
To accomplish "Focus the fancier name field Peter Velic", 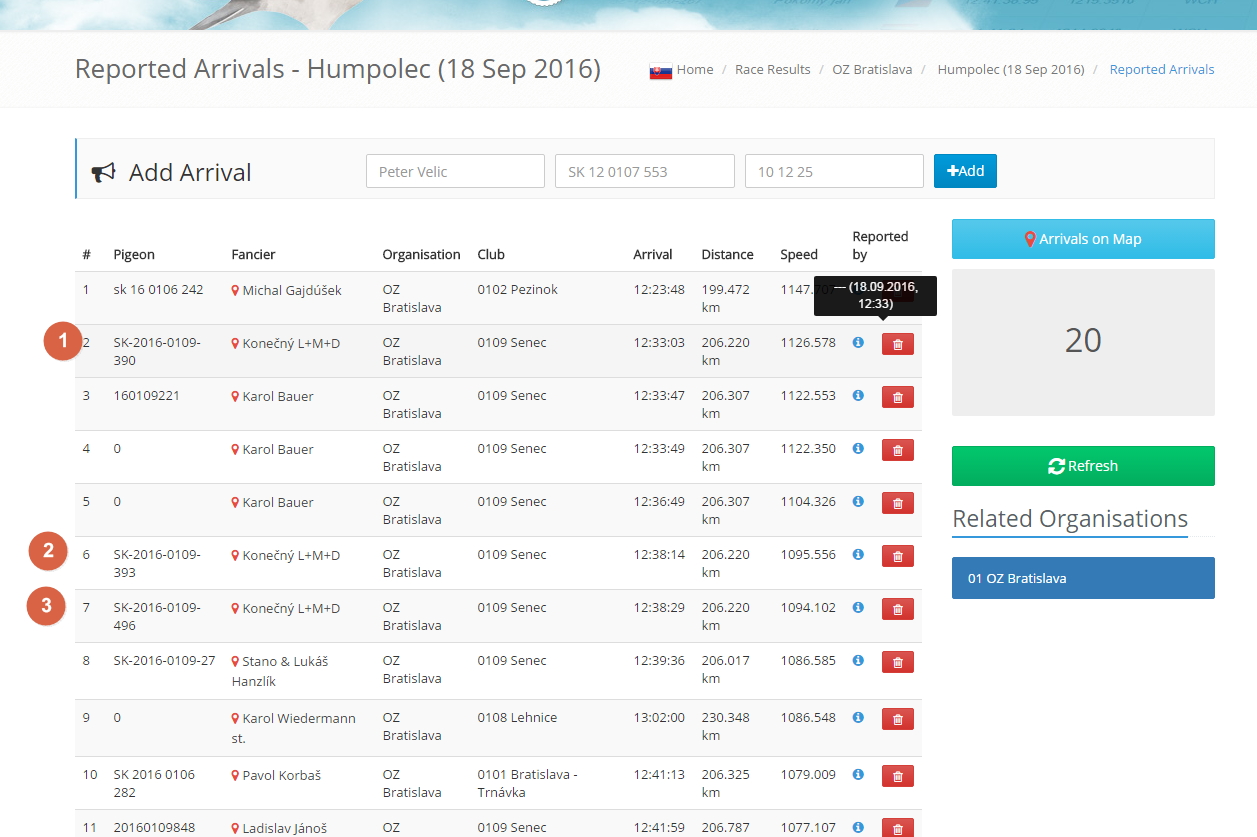I will pyautogui.click(x=455, y=171).
